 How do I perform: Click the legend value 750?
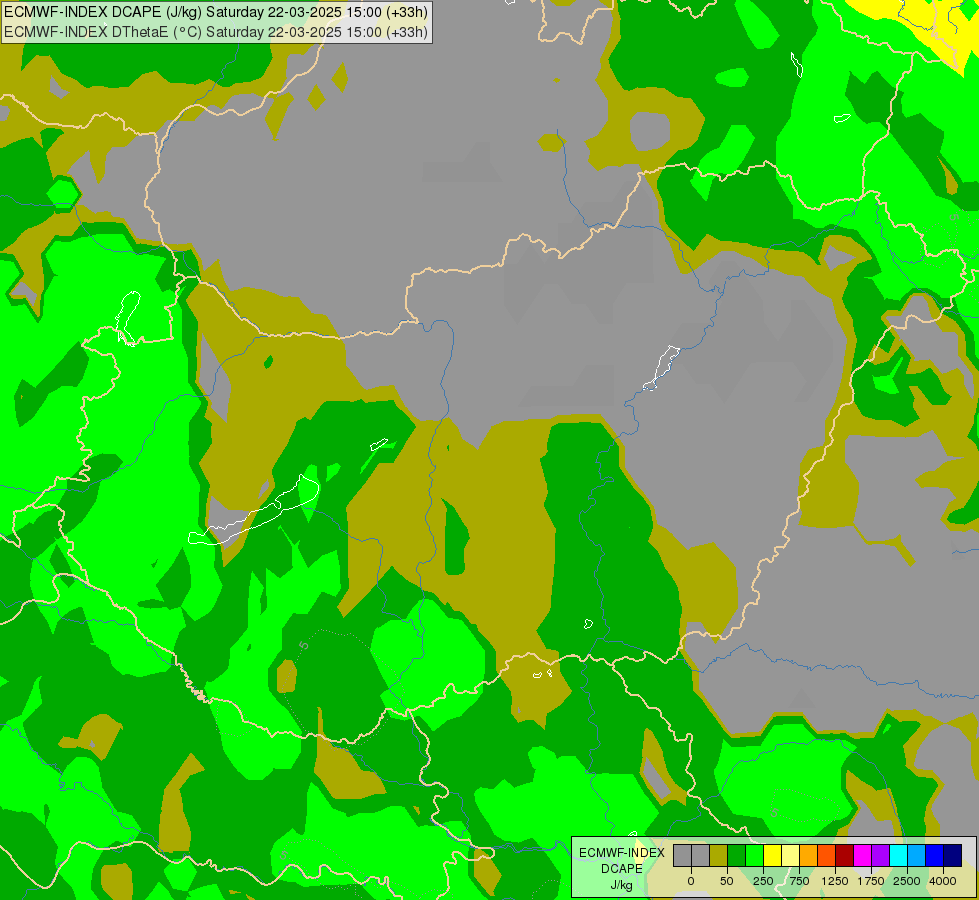click(799, 881)
